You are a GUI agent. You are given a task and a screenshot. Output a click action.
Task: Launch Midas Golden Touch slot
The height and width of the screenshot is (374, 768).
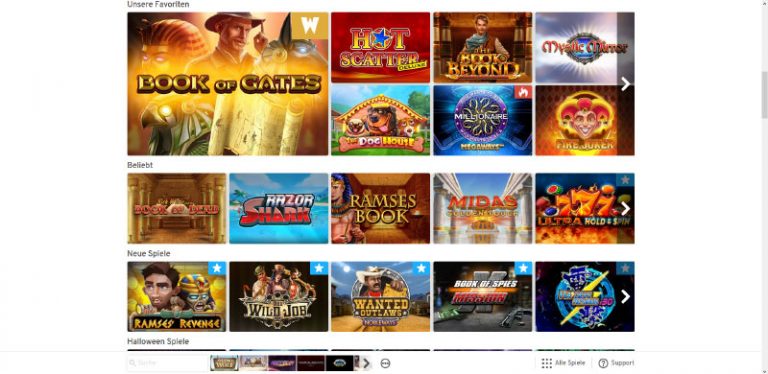pos(482,208)
